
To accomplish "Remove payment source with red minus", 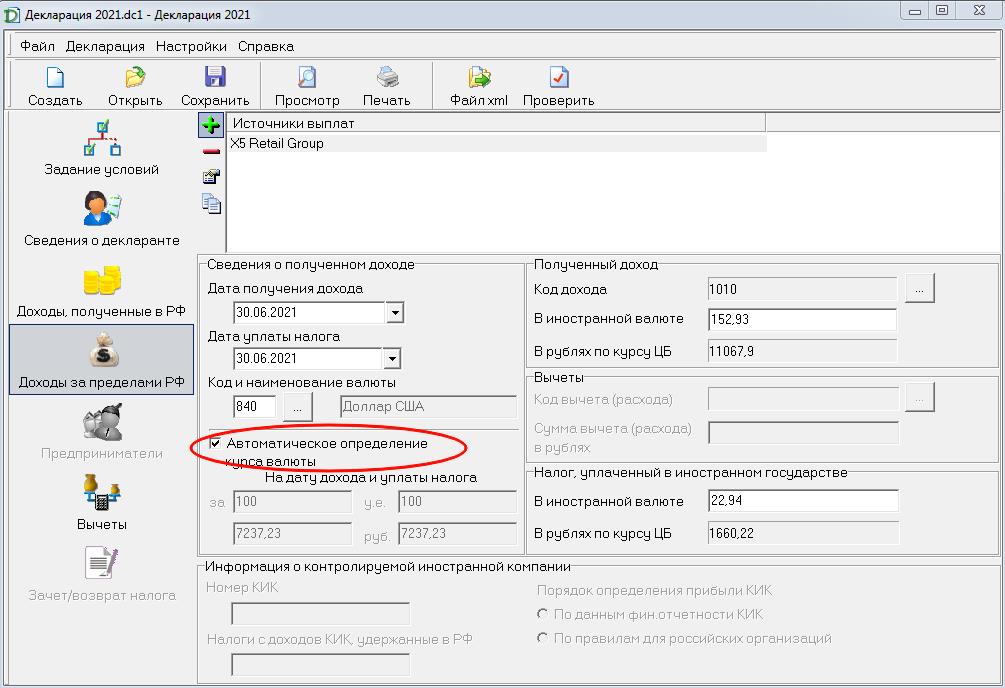I will point(210,152).
